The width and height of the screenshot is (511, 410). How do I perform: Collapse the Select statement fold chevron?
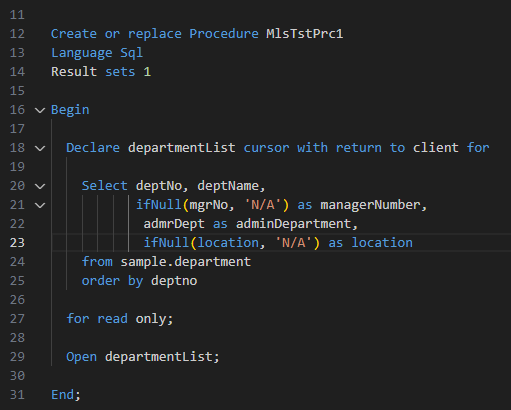click(40, 186)
